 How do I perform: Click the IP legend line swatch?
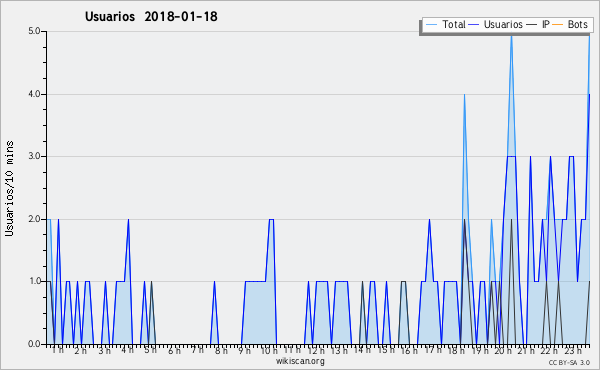pyautogui.click(x=532, y=24)
